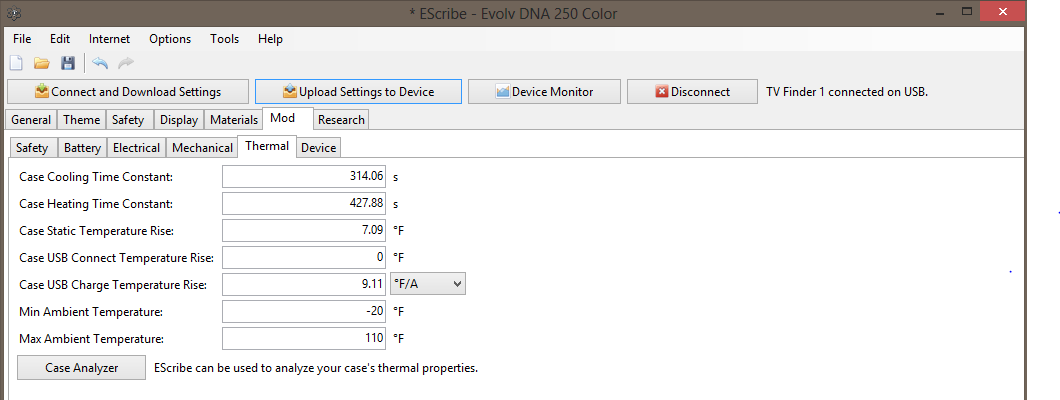
Task: Focus the Max Ambient Temperature field
Action: [x=304, y=338]
